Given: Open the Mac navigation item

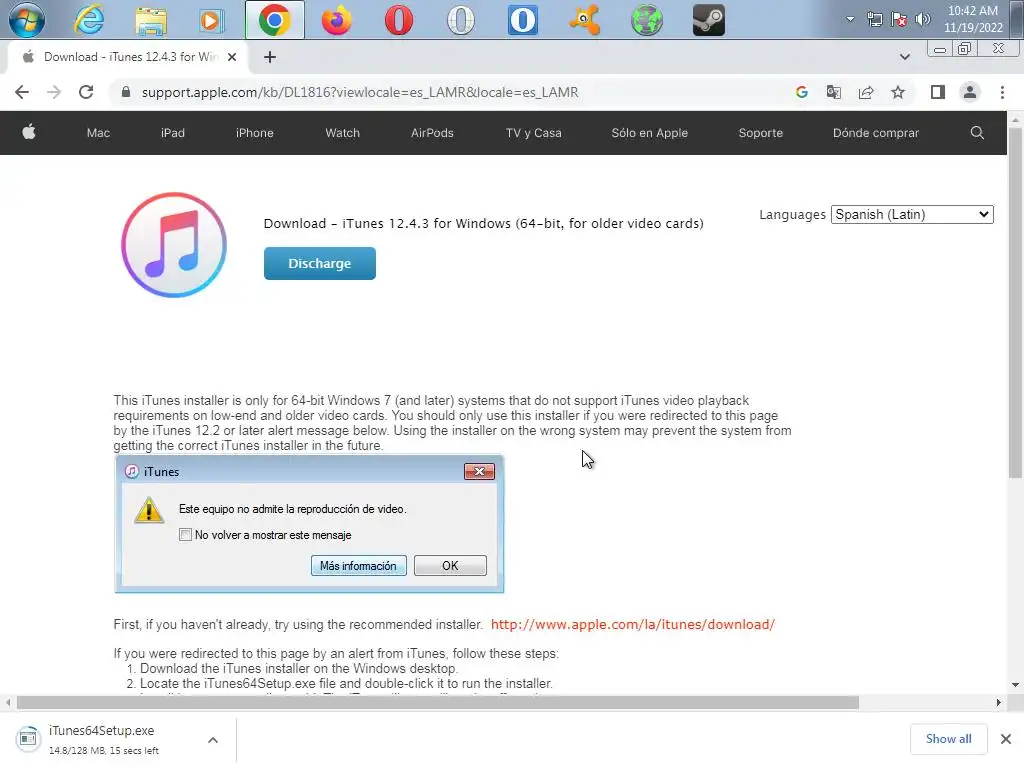Looking at the screenshot, I should point(98,133).
